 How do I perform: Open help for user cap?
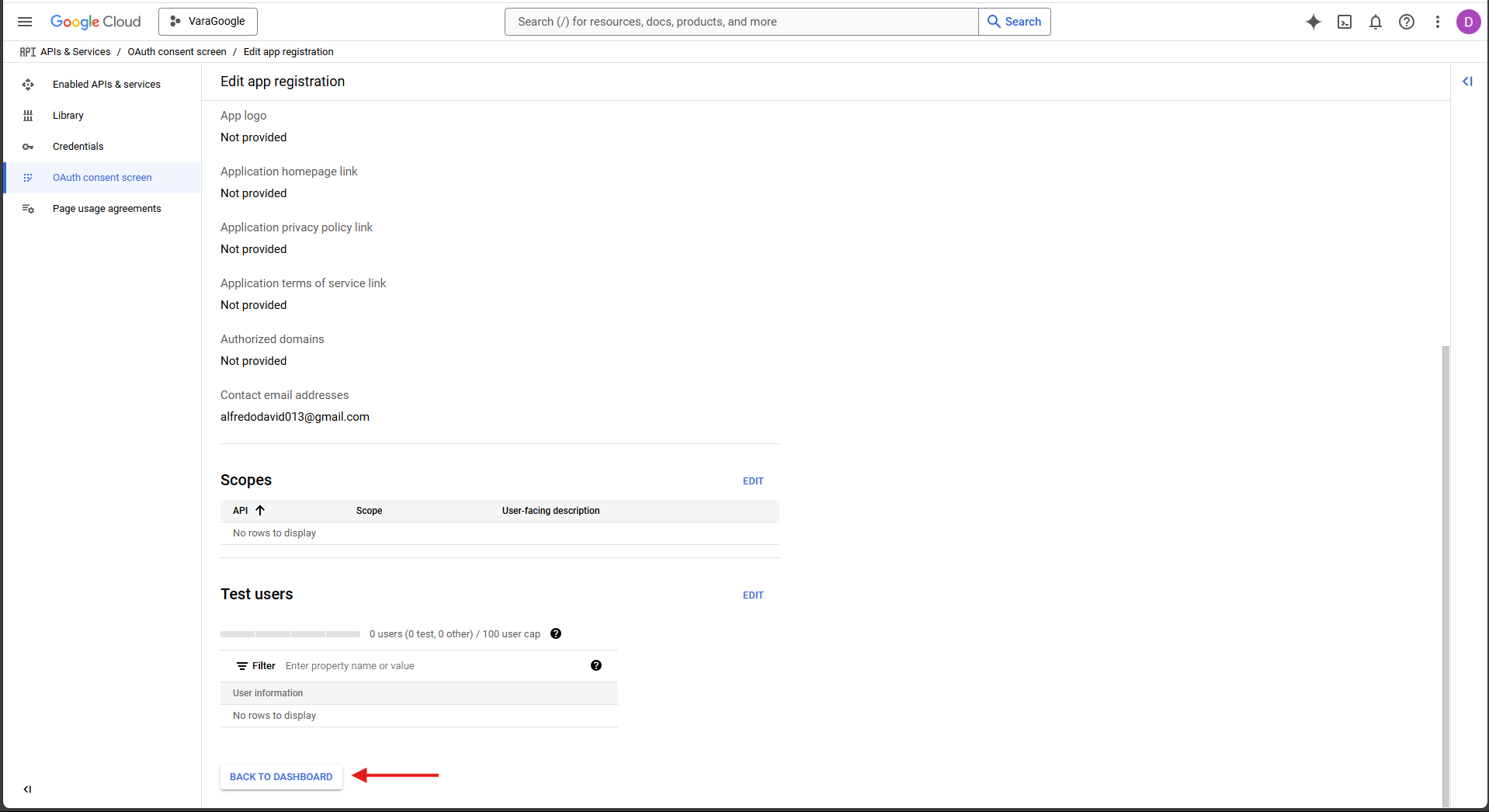(556, 633)
